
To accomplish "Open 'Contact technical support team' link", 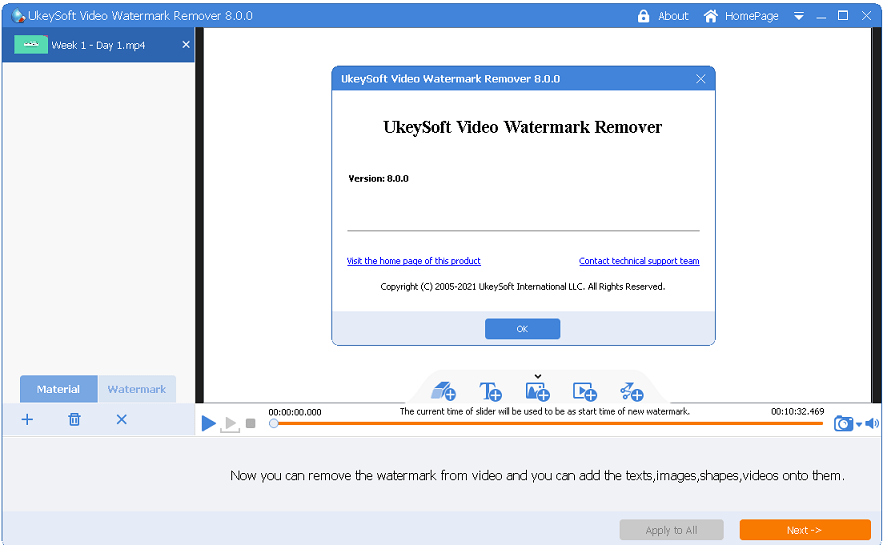I will [639, 261].
